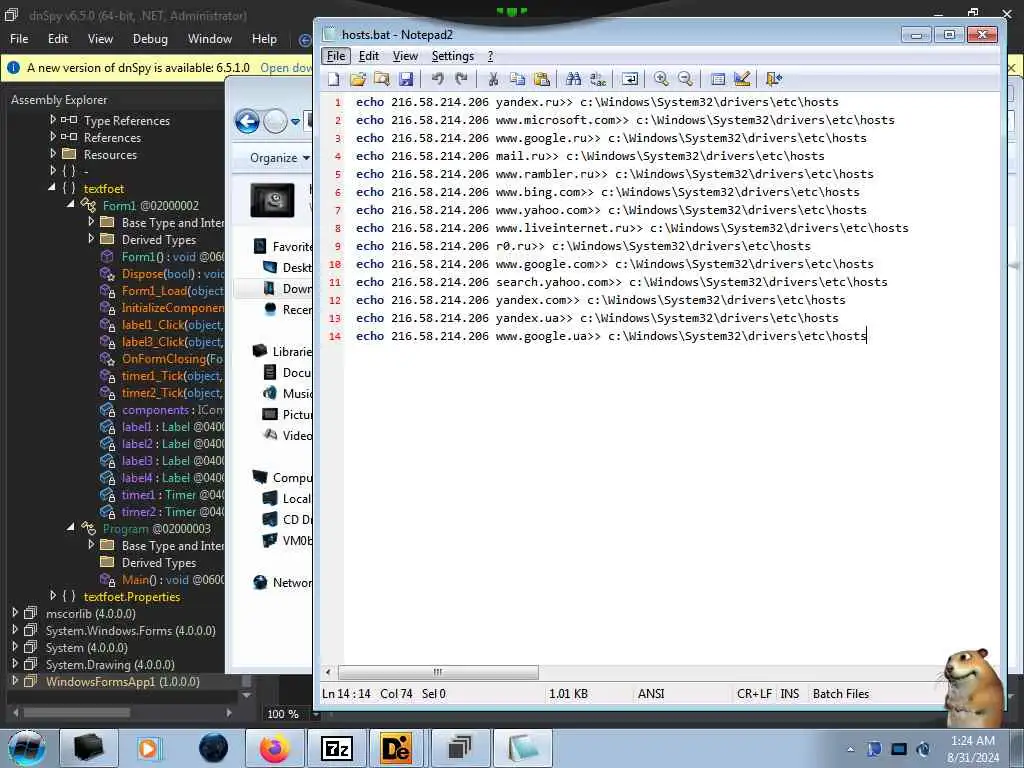
Task: Select label3_Click method in dnSpy tree
Action: 172,342
